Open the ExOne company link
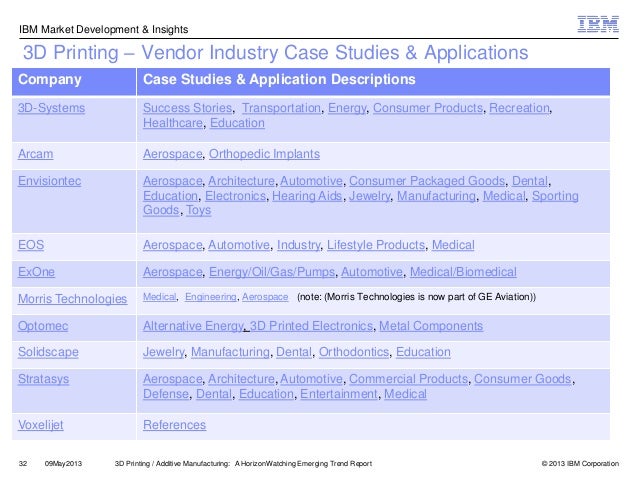638x479 pixels. [36, 272]
